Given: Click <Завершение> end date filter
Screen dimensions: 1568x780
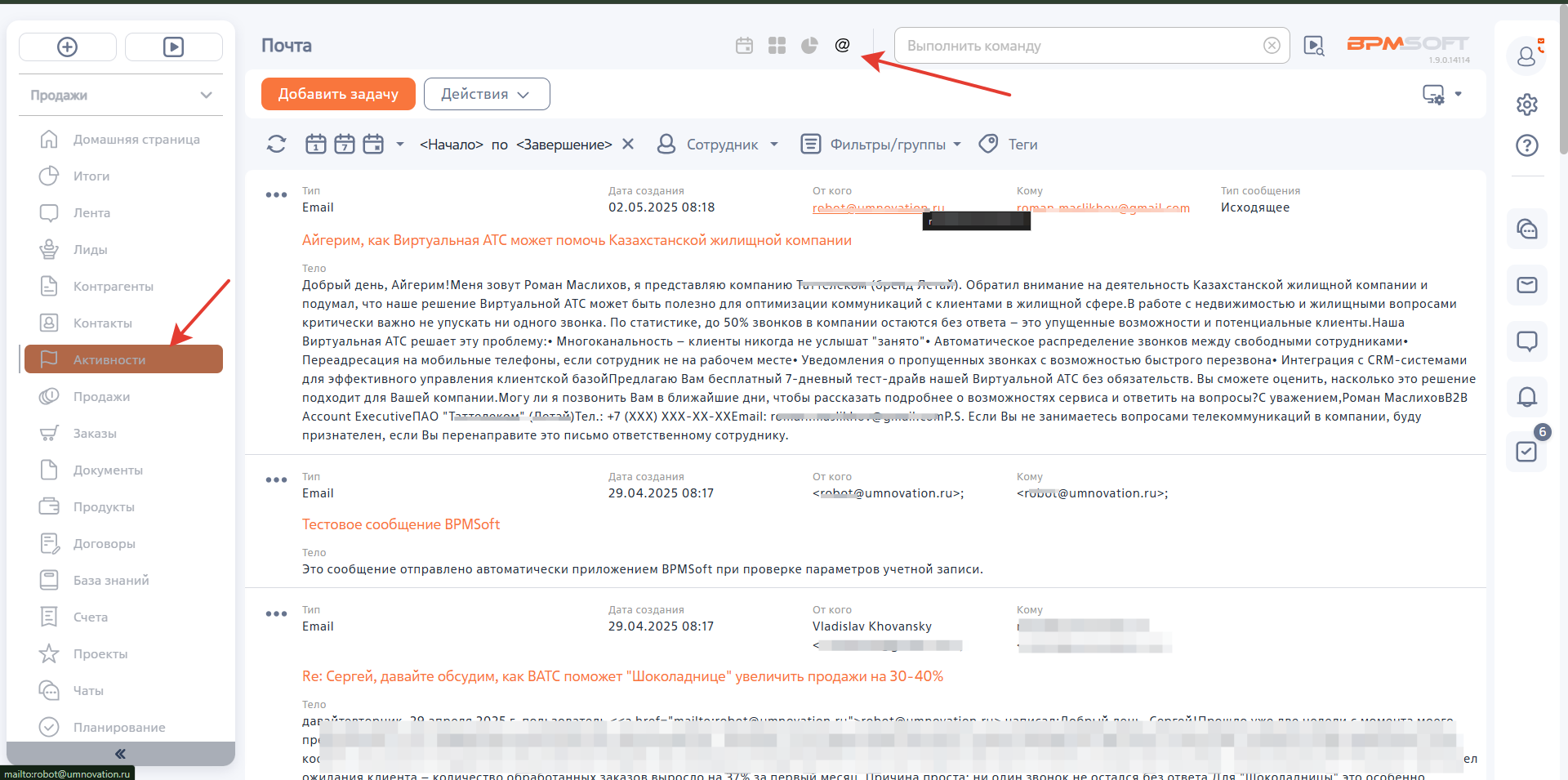Looking at the screenshot, I should [x=564, y=145].
